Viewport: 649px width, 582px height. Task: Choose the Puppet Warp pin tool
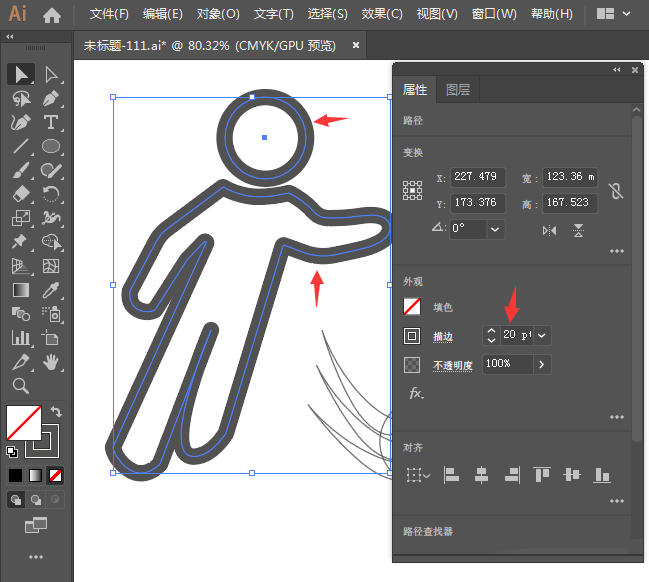pos(21,242)
